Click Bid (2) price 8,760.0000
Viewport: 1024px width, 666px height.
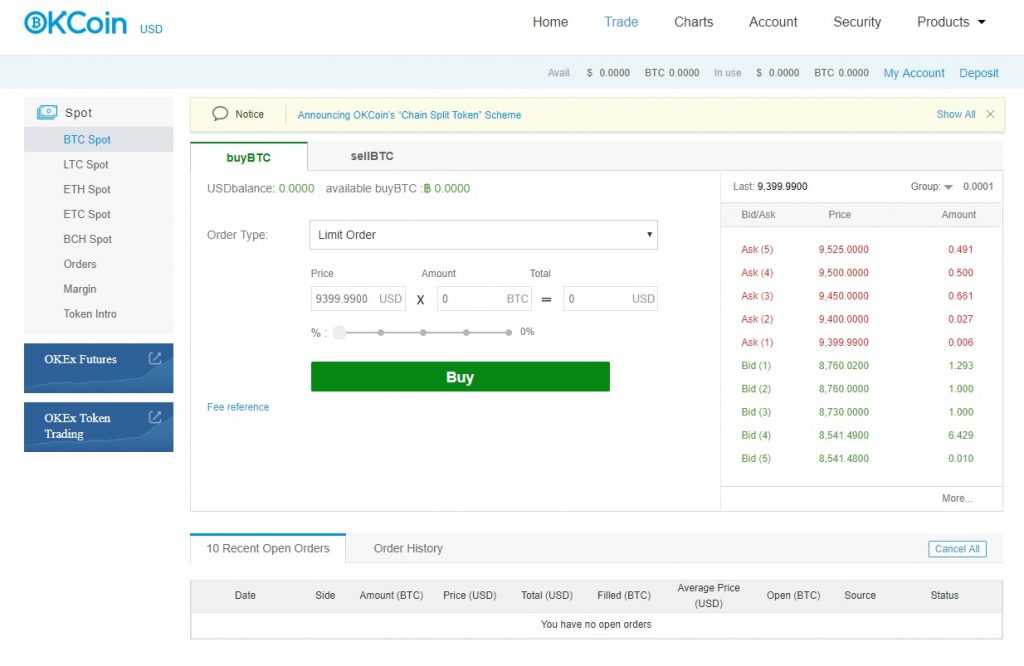843,388
